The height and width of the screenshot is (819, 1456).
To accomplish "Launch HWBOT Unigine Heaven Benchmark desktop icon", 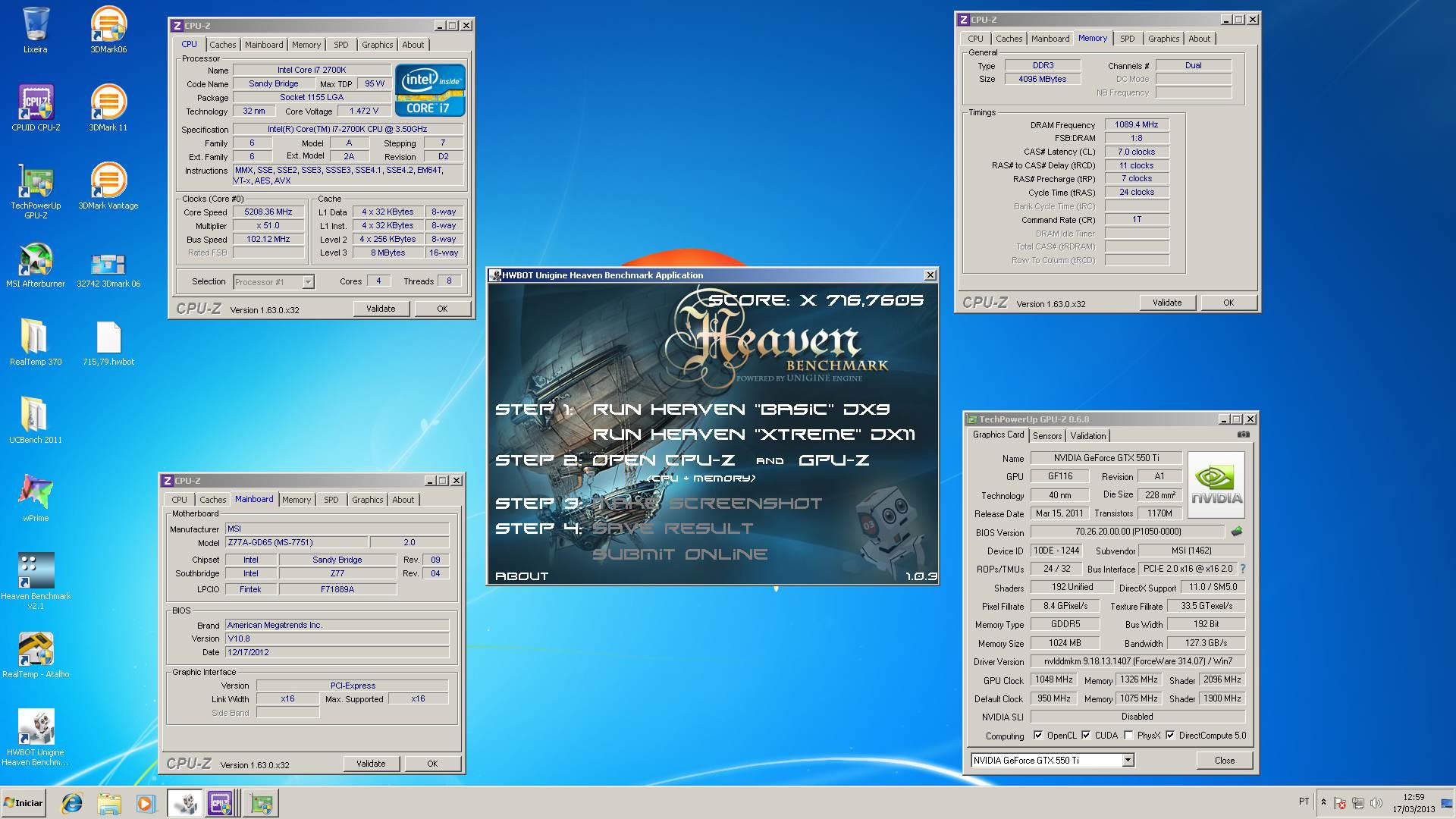I will (x=36, y=738).
